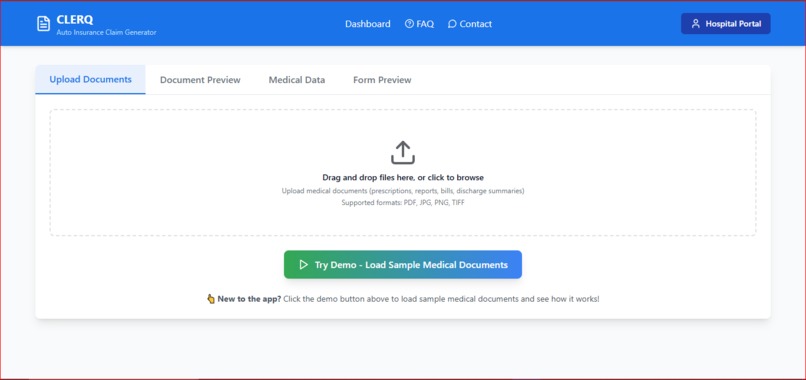Open the Dashboard link
The height and width of the screenshot is (380, 806).
[x=368, y=24]
